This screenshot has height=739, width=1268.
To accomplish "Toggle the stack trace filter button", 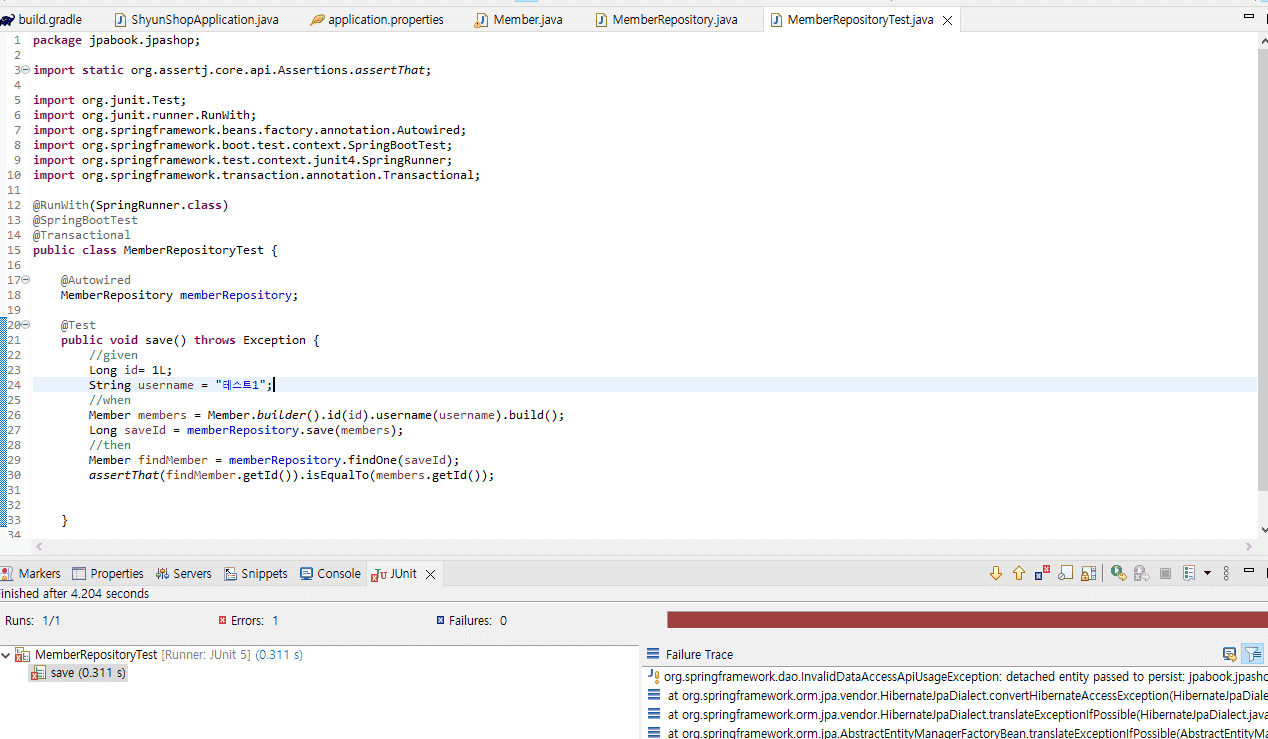I will click(1251, 654).
